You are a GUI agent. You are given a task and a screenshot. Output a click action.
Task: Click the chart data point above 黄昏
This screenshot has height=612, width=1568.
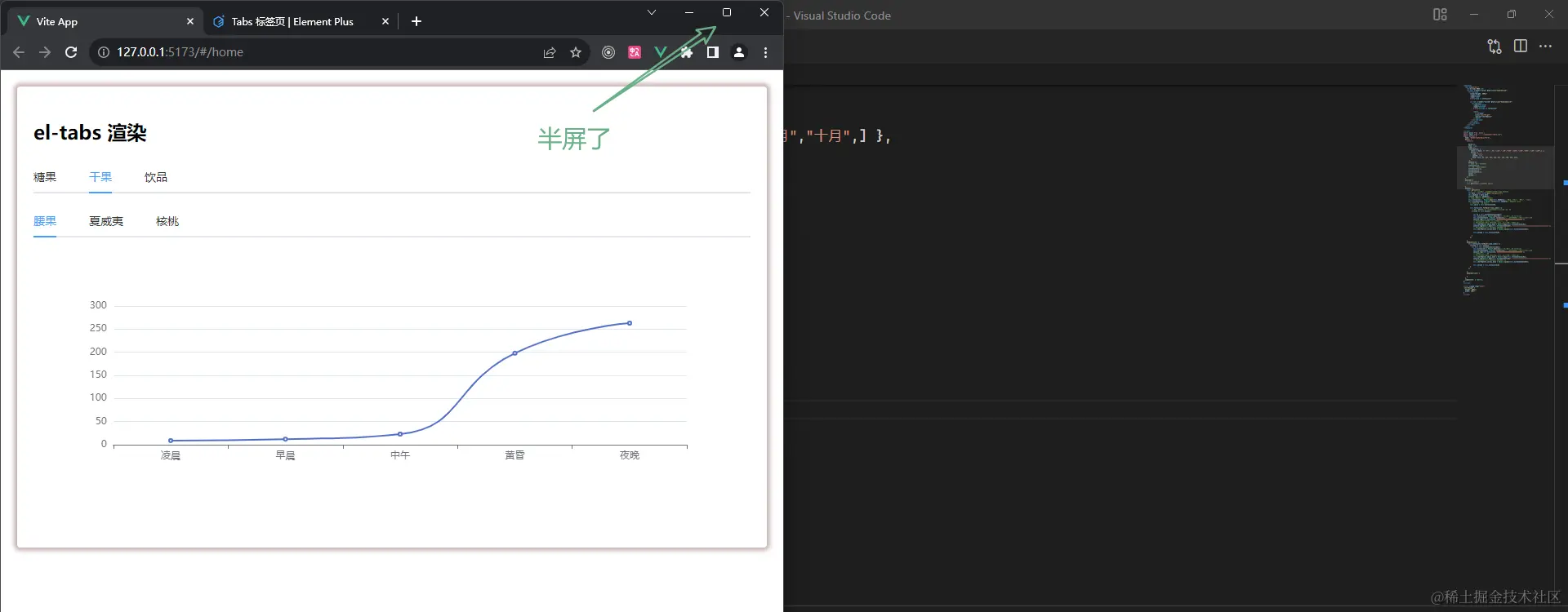click(514, 353)
